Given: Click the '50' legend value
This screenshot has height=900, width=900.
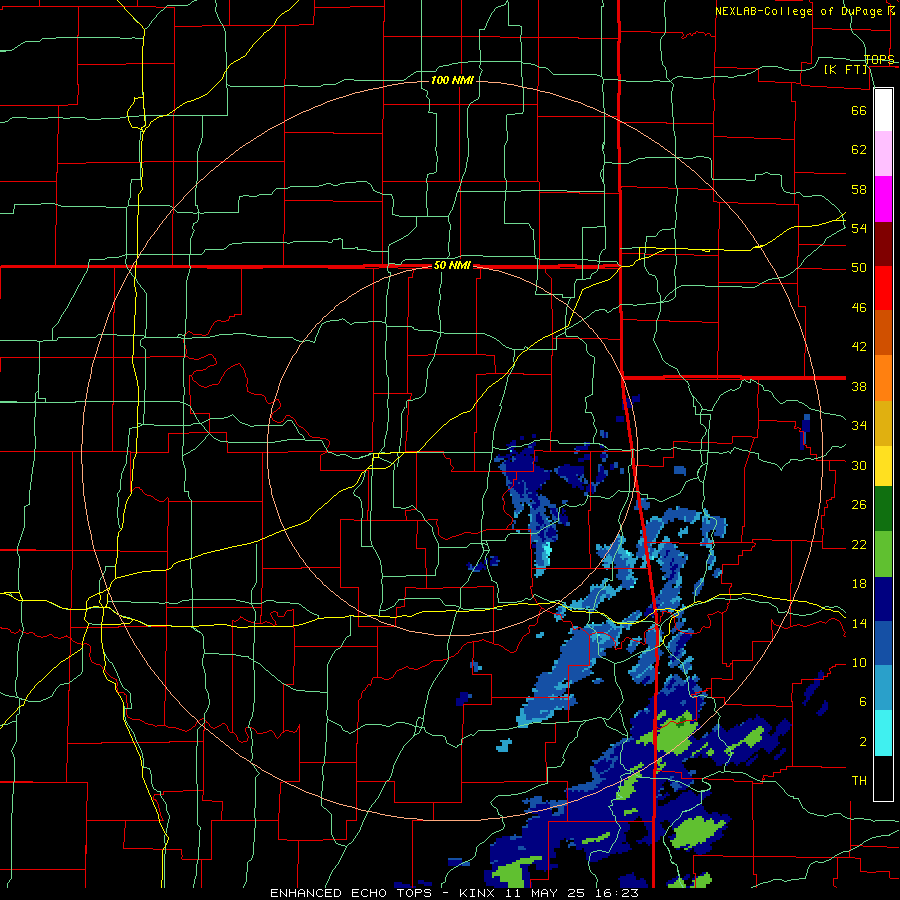Looking at the screenshot, I should (x=859, y=268).
